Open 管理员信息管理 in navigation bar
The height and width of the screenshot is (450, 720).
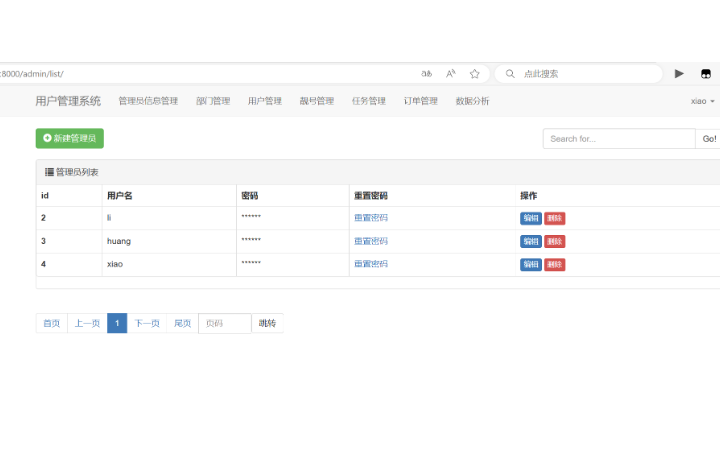(148, 101)
